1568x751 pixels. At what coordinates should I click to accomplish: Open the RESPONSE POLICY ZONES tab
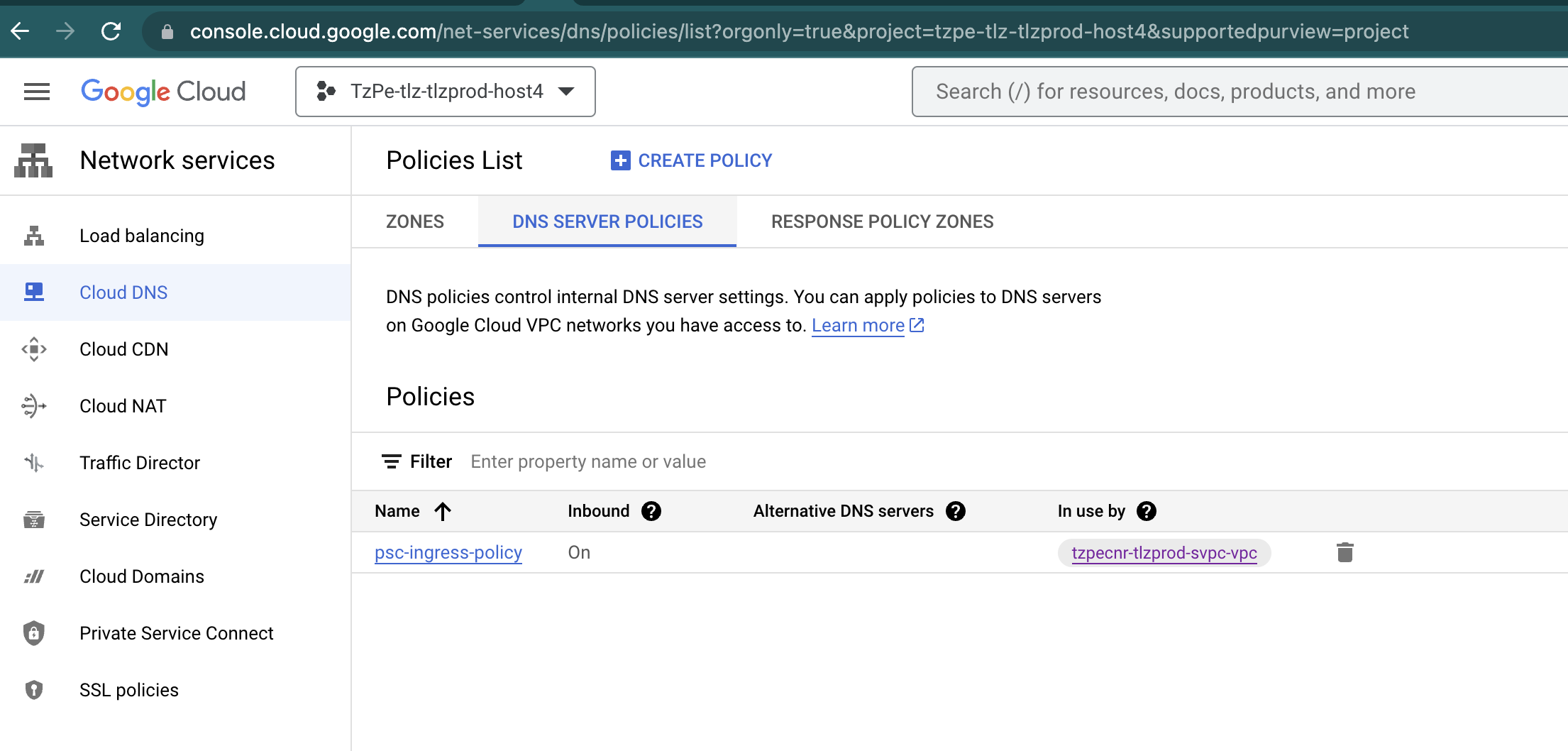[x=882, y=221]
